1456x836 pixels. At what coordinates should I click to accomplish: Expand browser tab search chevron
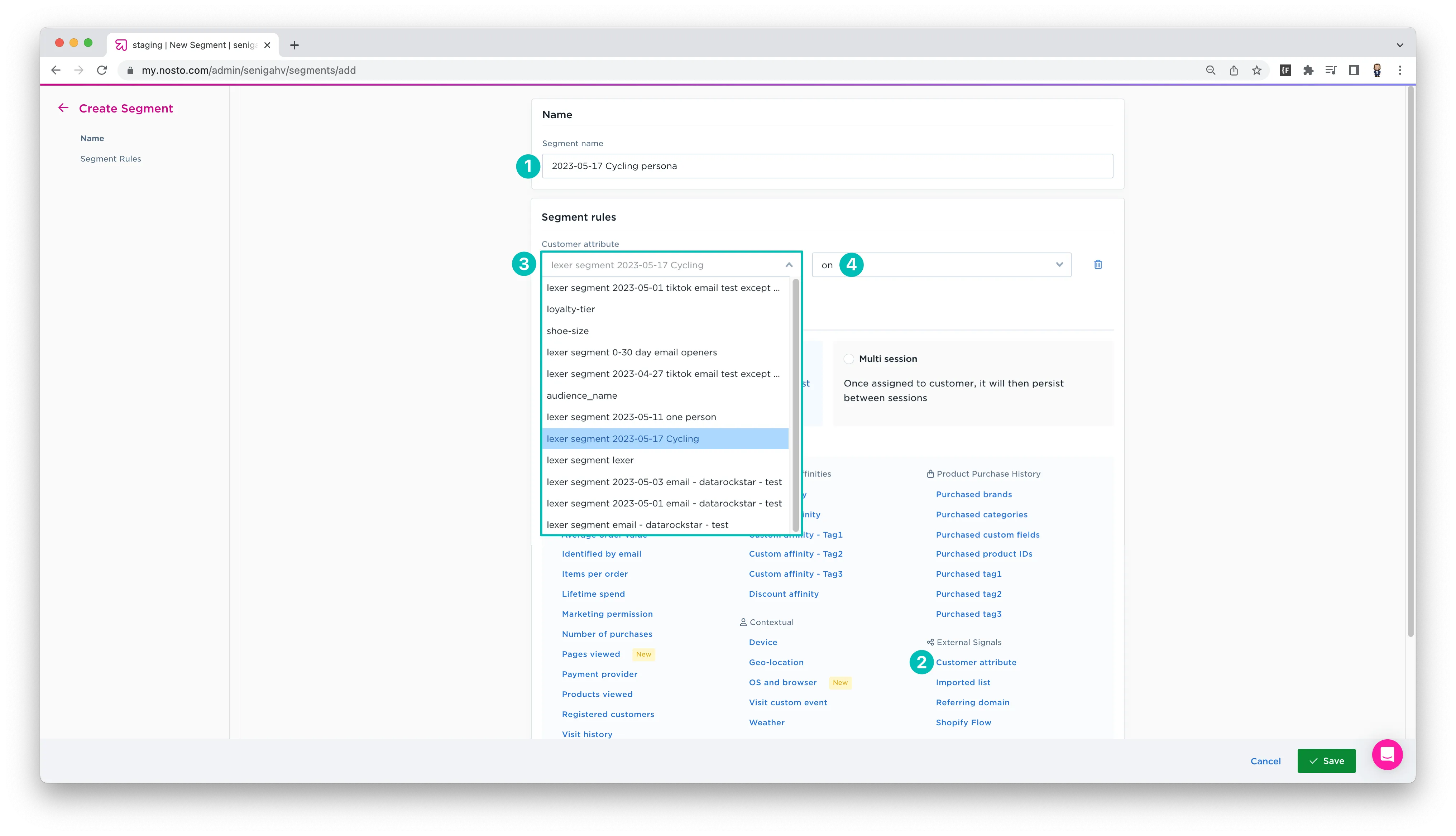click(x=1400, y=45)
